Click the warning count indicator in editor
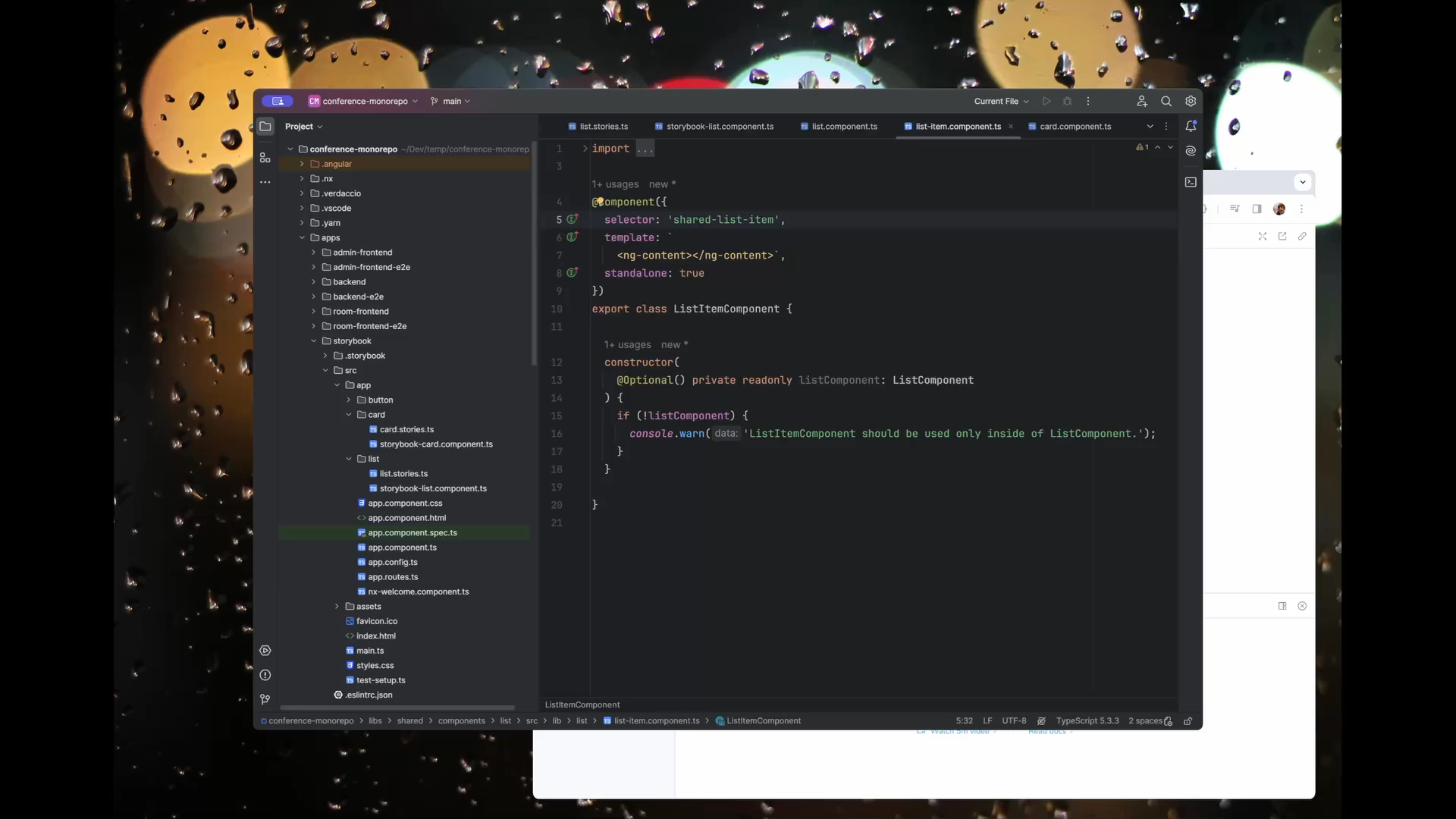The height and width of the screenshot is (819, 1456). pyautogui.click(x=1142, y=147)
